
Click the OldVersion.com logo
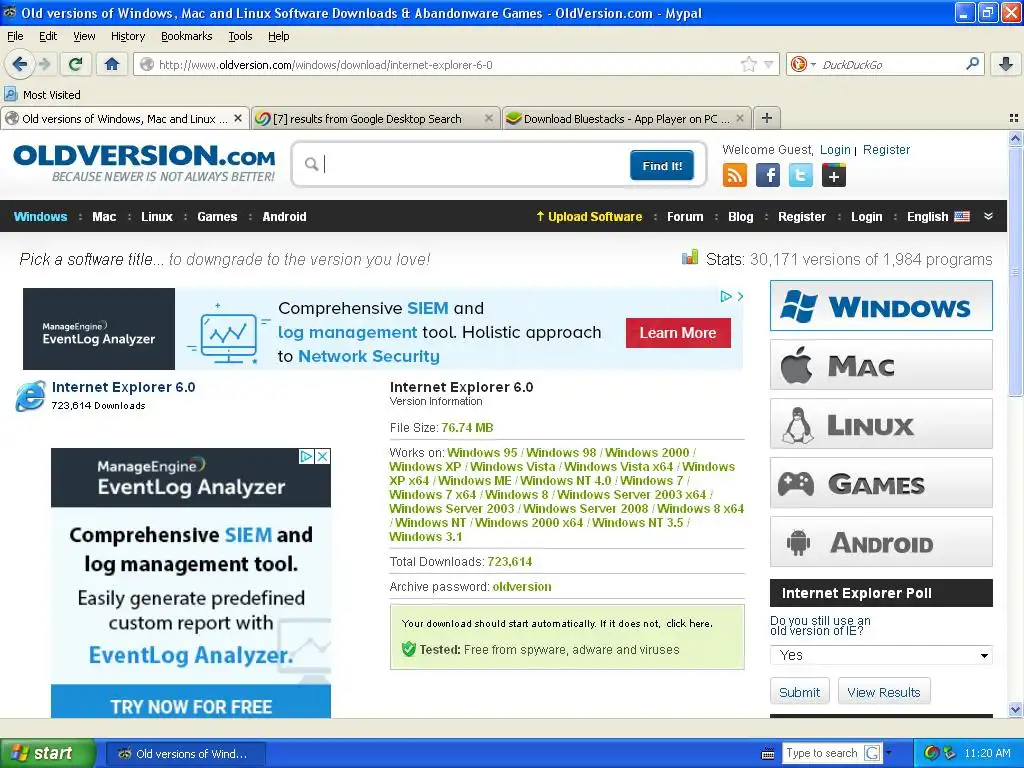point(144,163)
